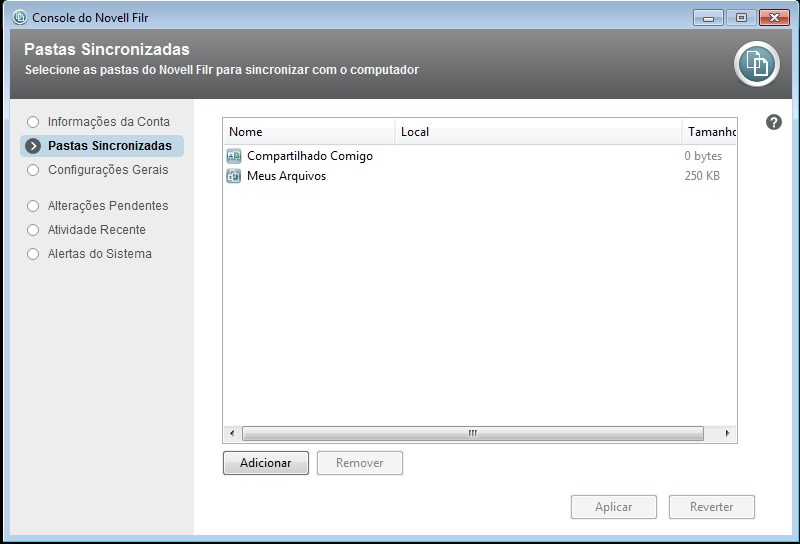800x544 pixels.
Task: Maximize the Console do Novell Filr window
Action: pos(741,18)
